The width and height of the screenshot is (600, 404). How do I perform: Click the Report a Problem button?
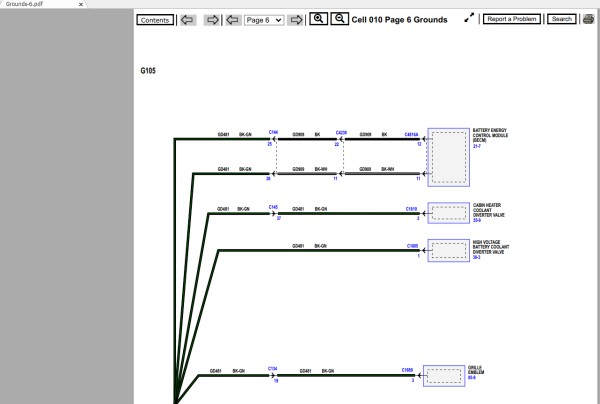click(x=512, y=19)
